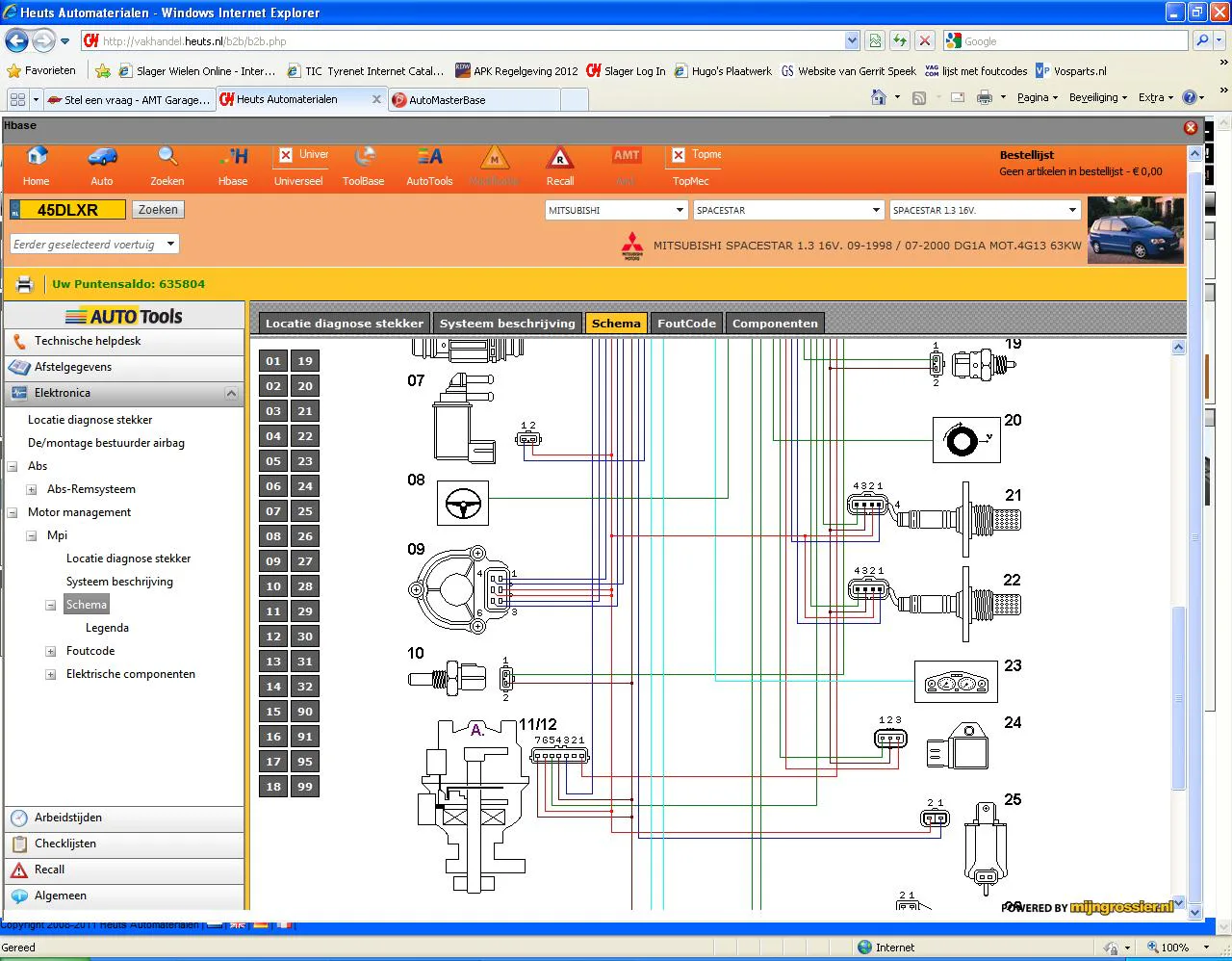The width and height of the screenshot is (1232, 961).
Task: Select component number 11 button
Action: [273, 611]
